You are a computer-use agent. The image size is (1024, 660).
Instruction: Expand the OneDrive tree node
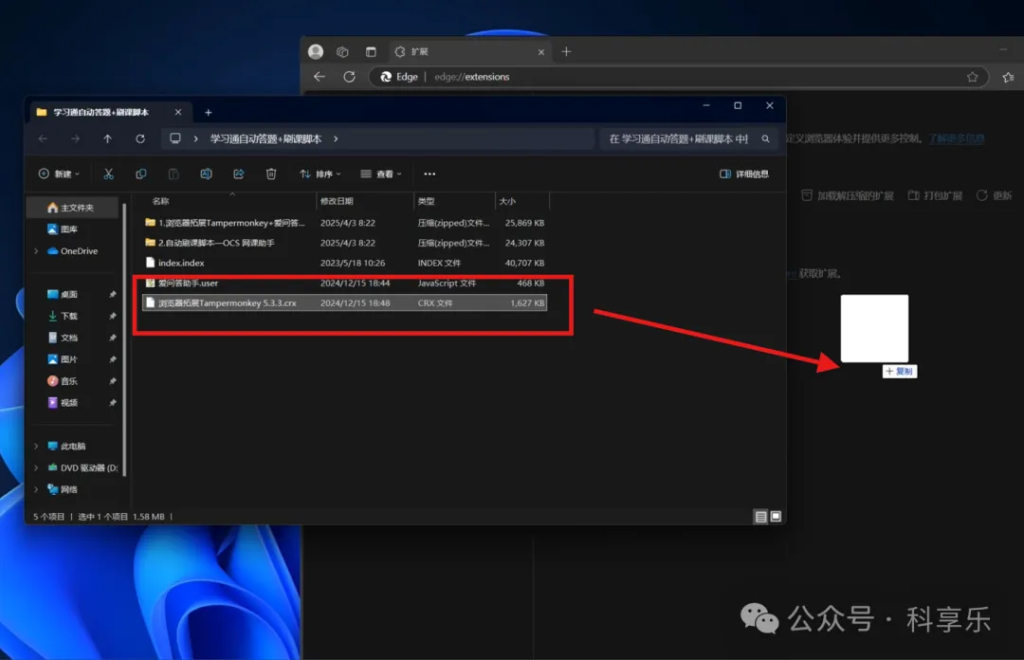(36, 251)
